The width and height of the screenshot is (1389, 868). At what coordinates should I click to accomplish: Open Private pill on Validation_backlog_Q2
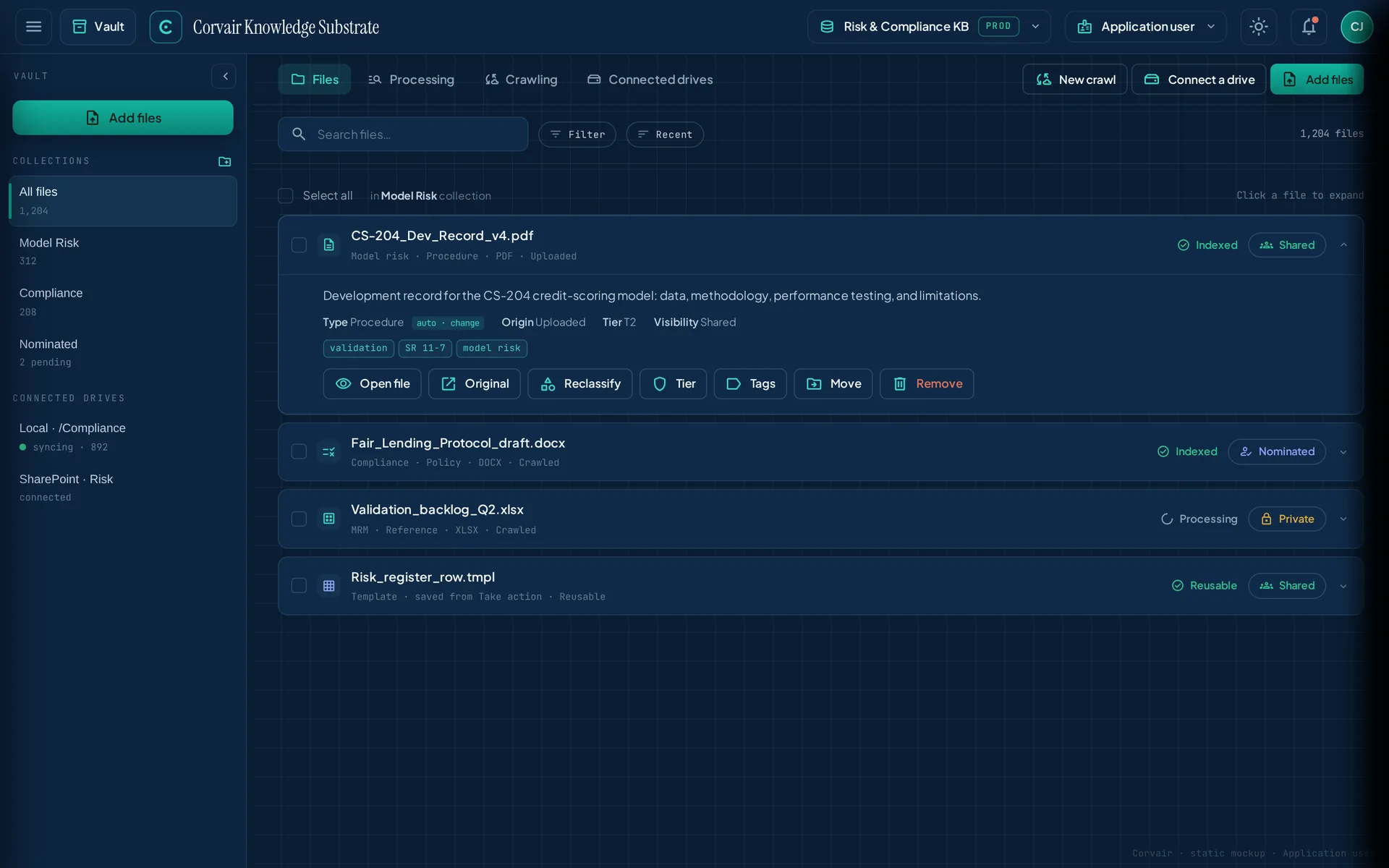1287,519
